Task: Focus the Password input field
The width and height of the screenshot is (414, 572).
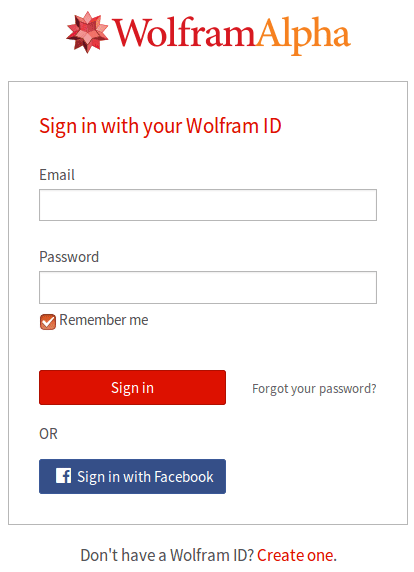Action: tap(208, 287)
